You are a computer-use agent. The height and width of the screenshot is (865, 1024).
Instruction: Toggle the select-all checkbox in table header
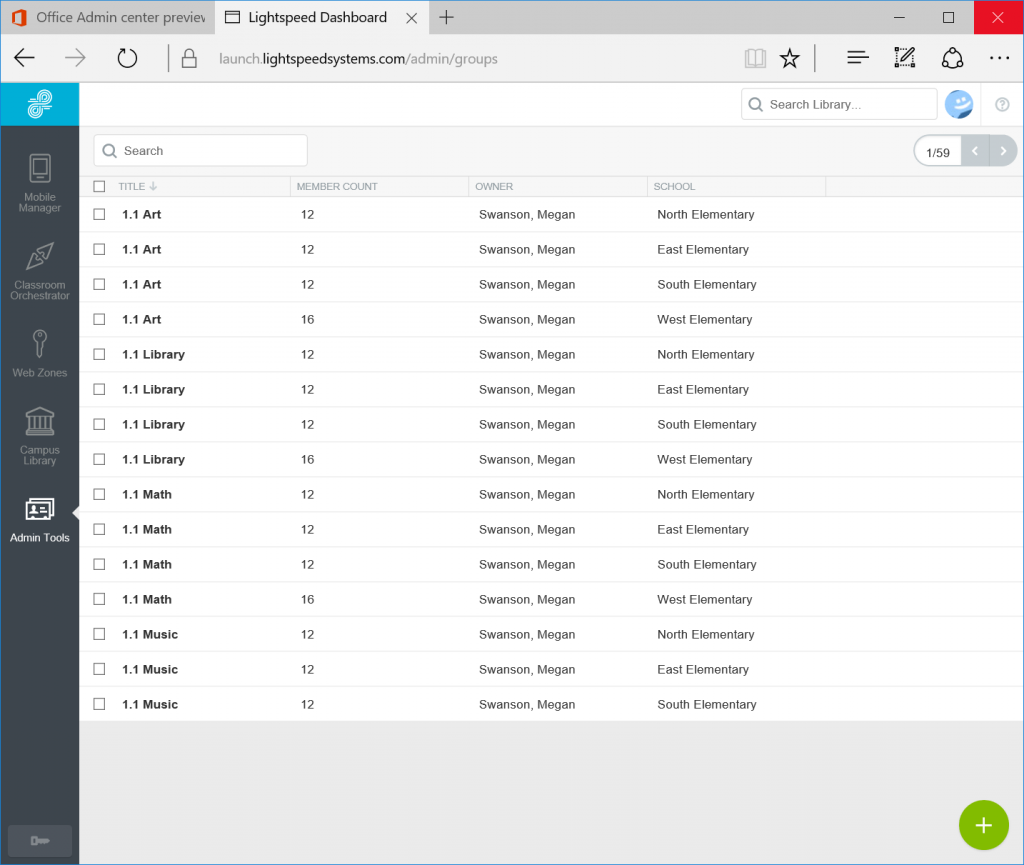pyautogui.click(x=99, y=186)
